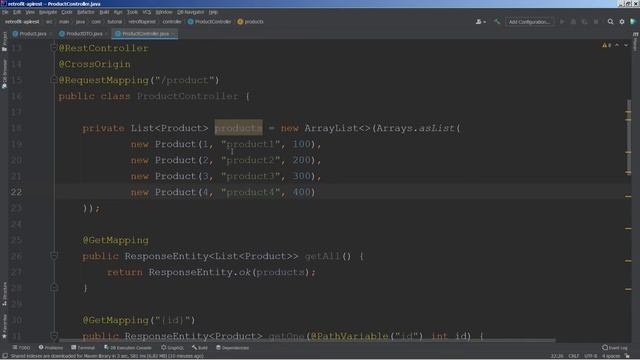The image size is (640, 360).
Task: Open the TODO tool window
Action: tap(21, 348)
